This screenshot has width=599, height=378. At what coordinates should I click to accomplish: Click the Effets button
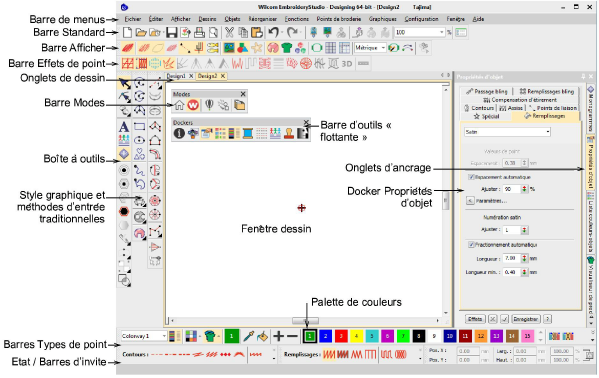[x=475, y=319]
